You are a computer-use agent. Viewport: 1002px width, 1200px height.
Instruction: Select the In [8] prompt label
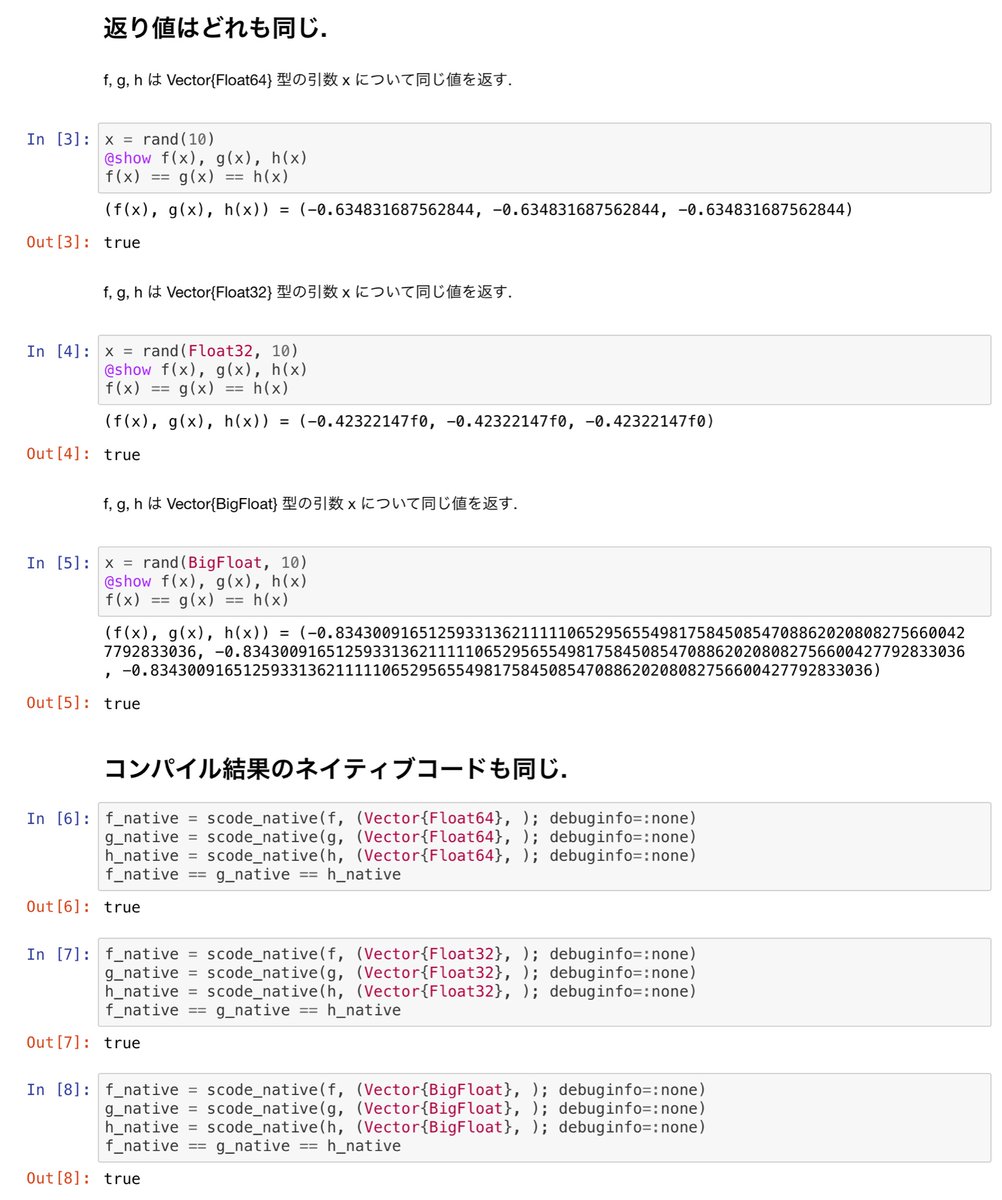pos(58,1089)
